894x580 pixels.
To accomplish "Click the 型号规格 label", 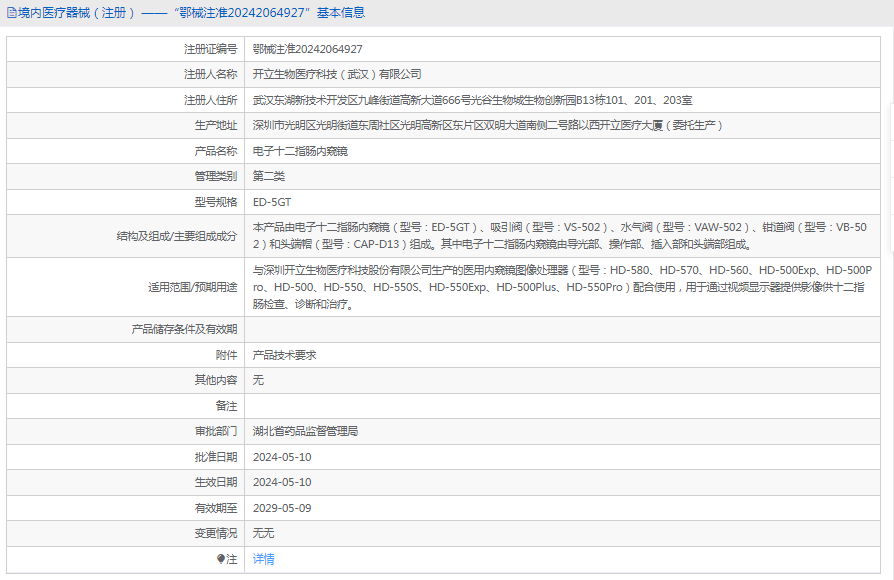I will 216,202.
